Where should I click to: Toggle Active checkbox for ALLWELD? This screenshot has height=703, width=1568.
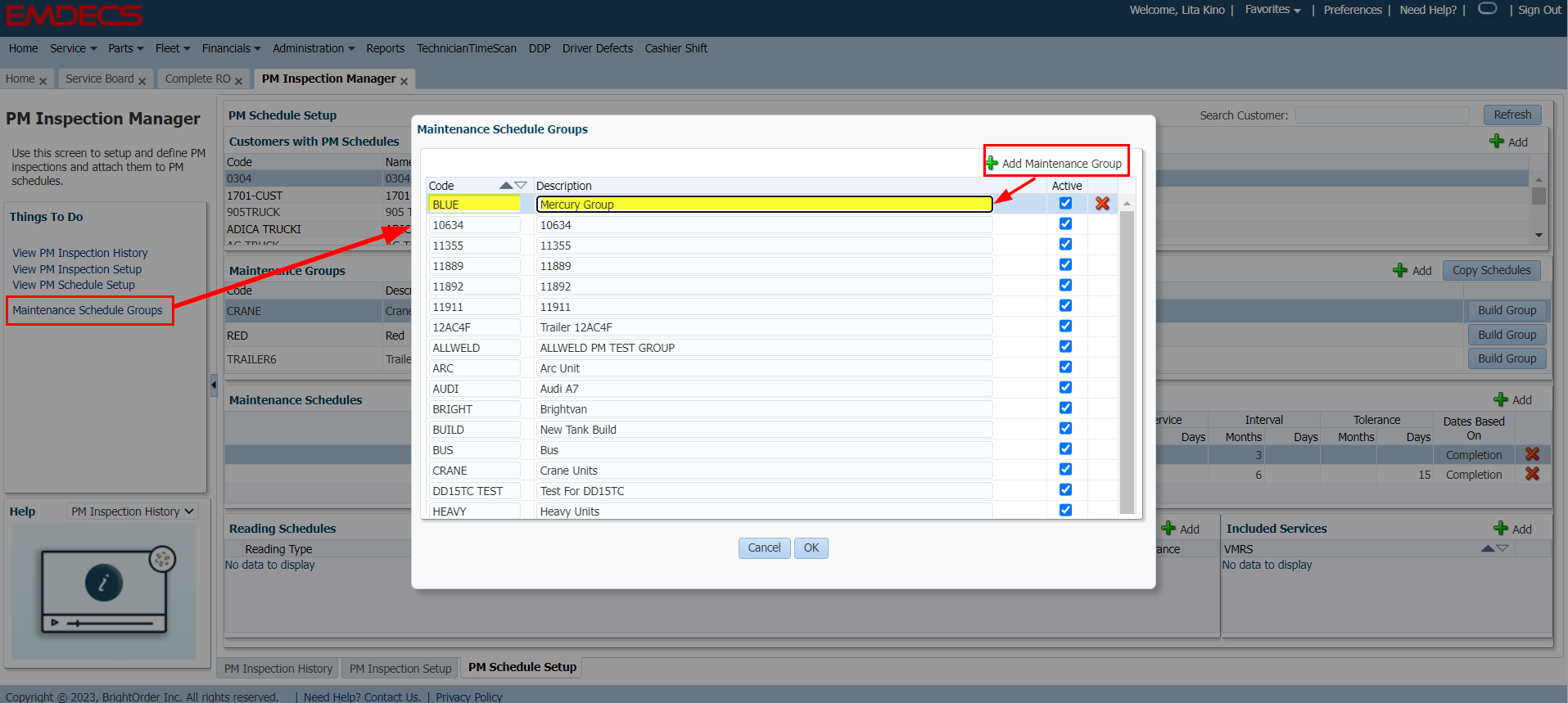pos(1065,346)
